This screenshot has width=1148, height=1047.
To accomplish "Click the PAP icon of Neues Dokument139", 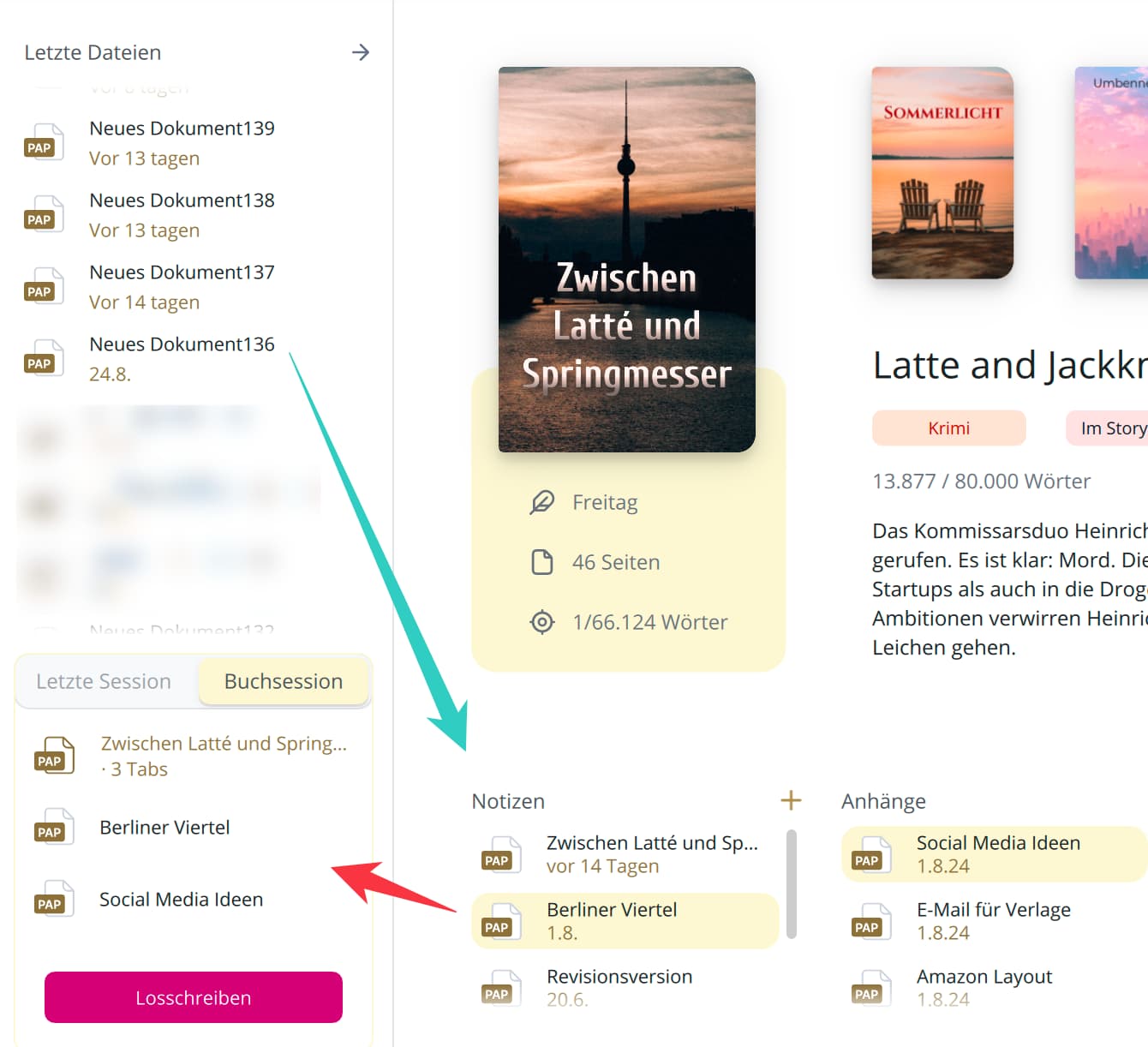I will pyautogui.click(x=43, y=143).
